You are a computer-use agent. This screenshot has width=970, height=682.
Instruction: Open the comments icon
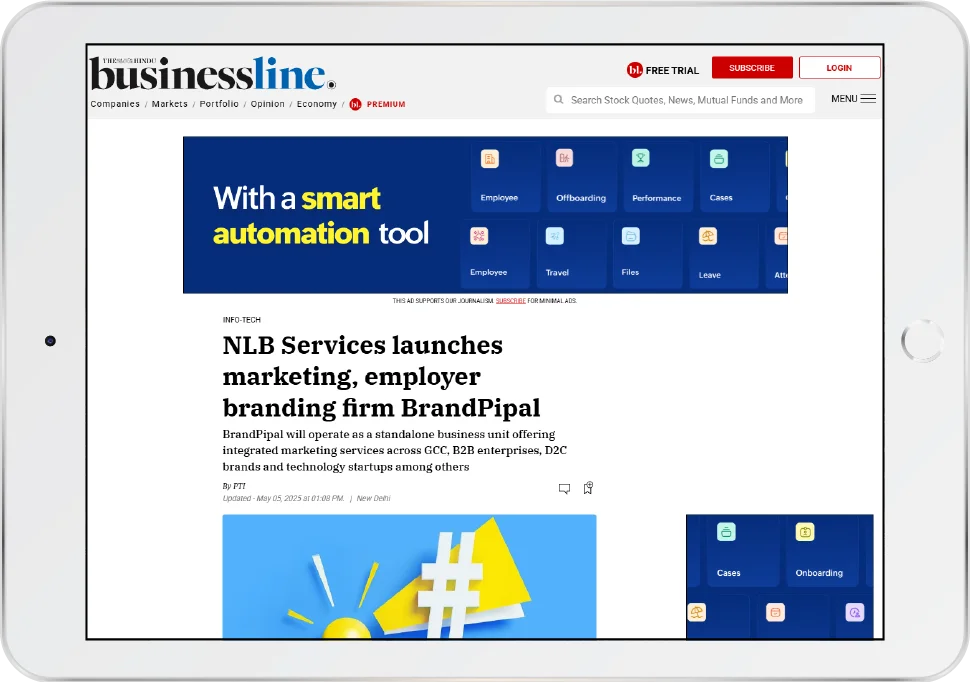point(564,489)
